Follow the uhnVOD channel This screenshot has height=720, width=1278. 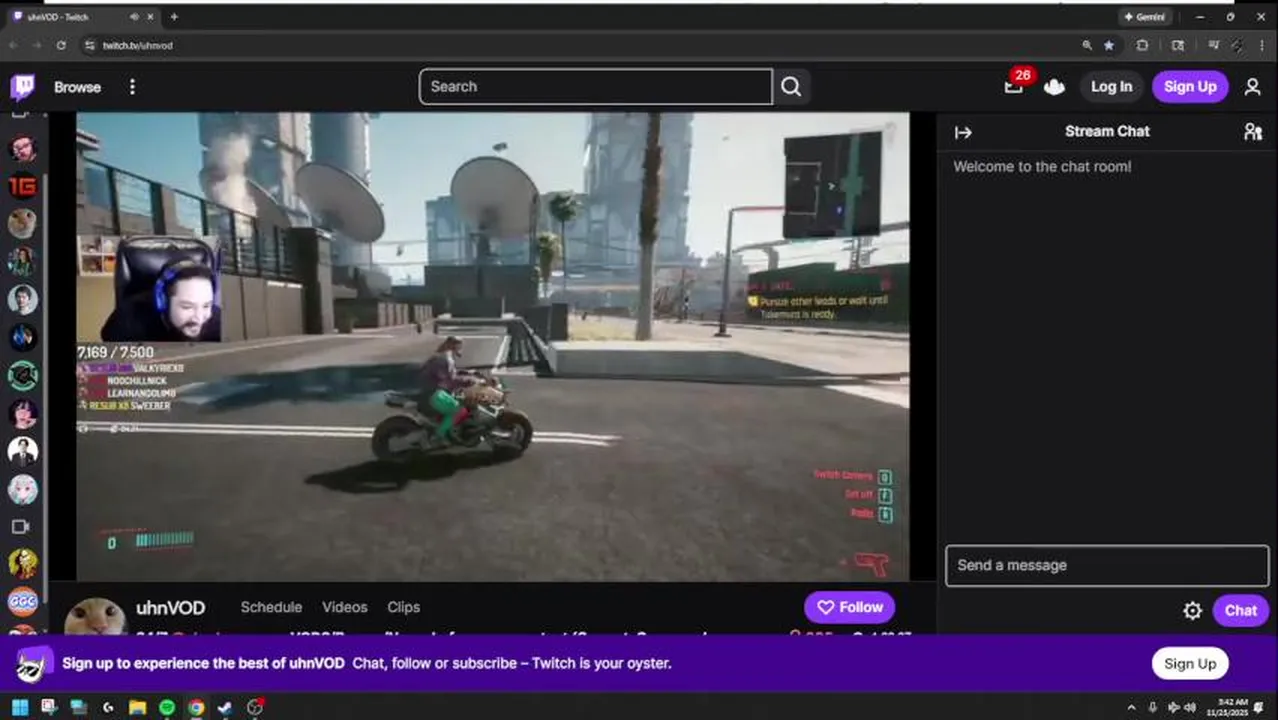coord(849,607)
